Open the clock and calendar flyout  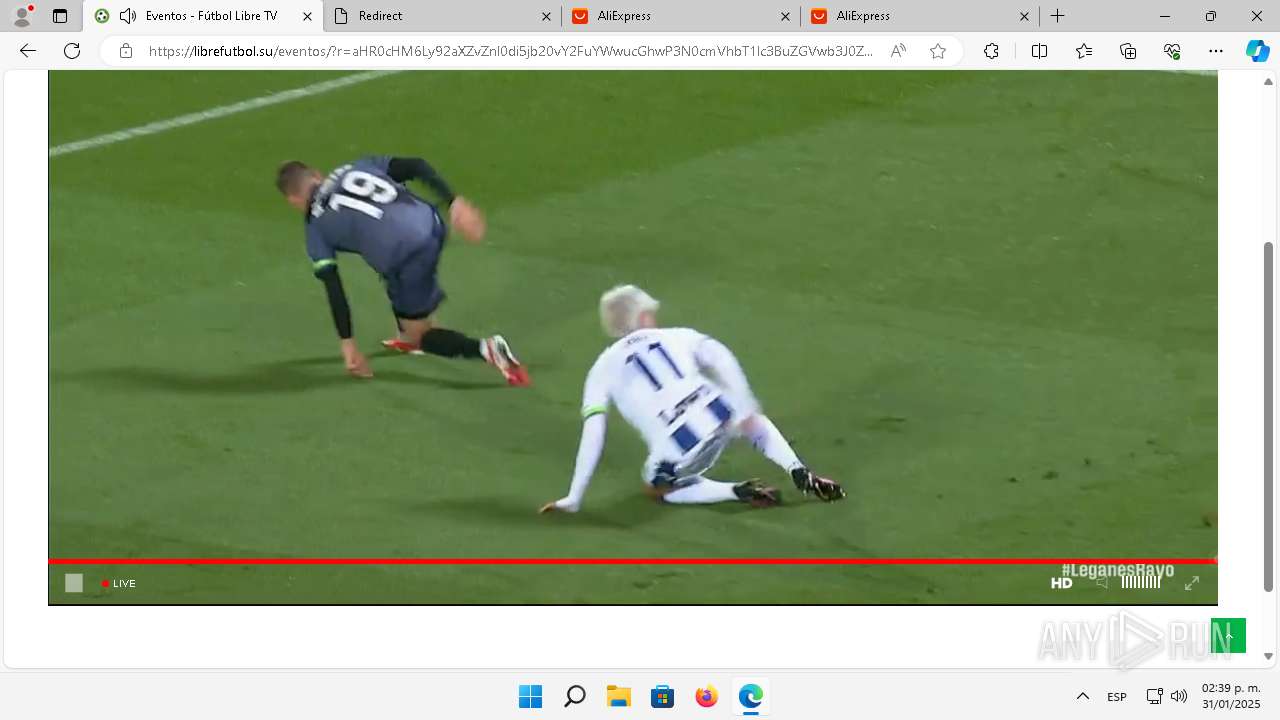tap(1231, 696)
